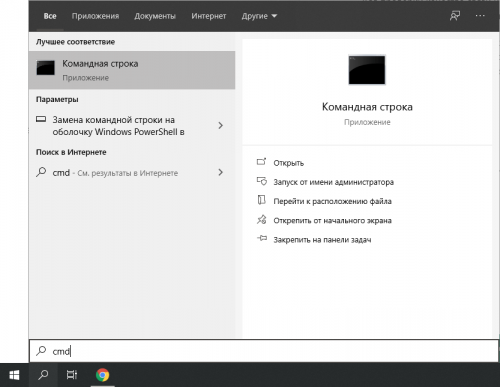500x387 pixels.
Task: Choose Перейти к расположению файла
Action: coord(332,201)
